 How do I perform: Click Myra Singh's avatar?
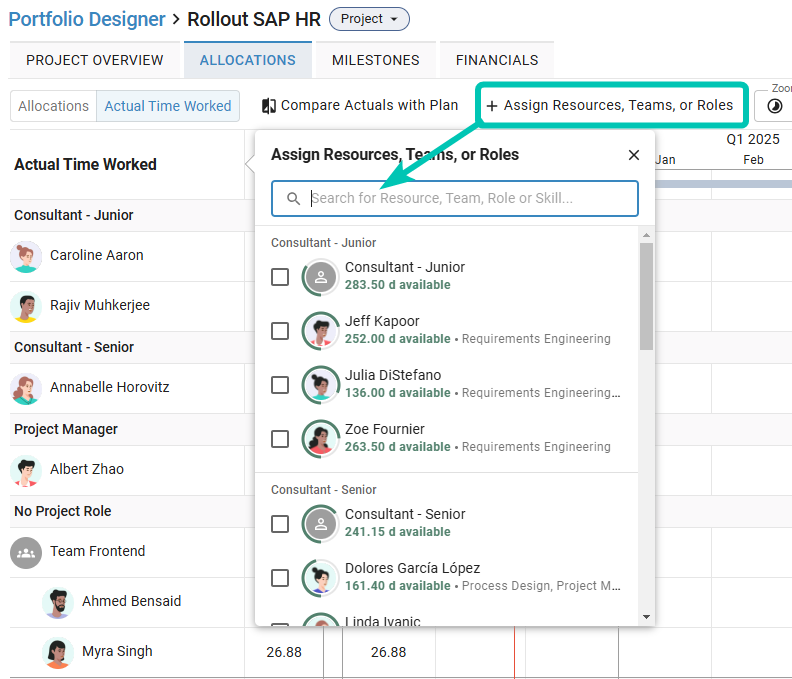point(58,653)
